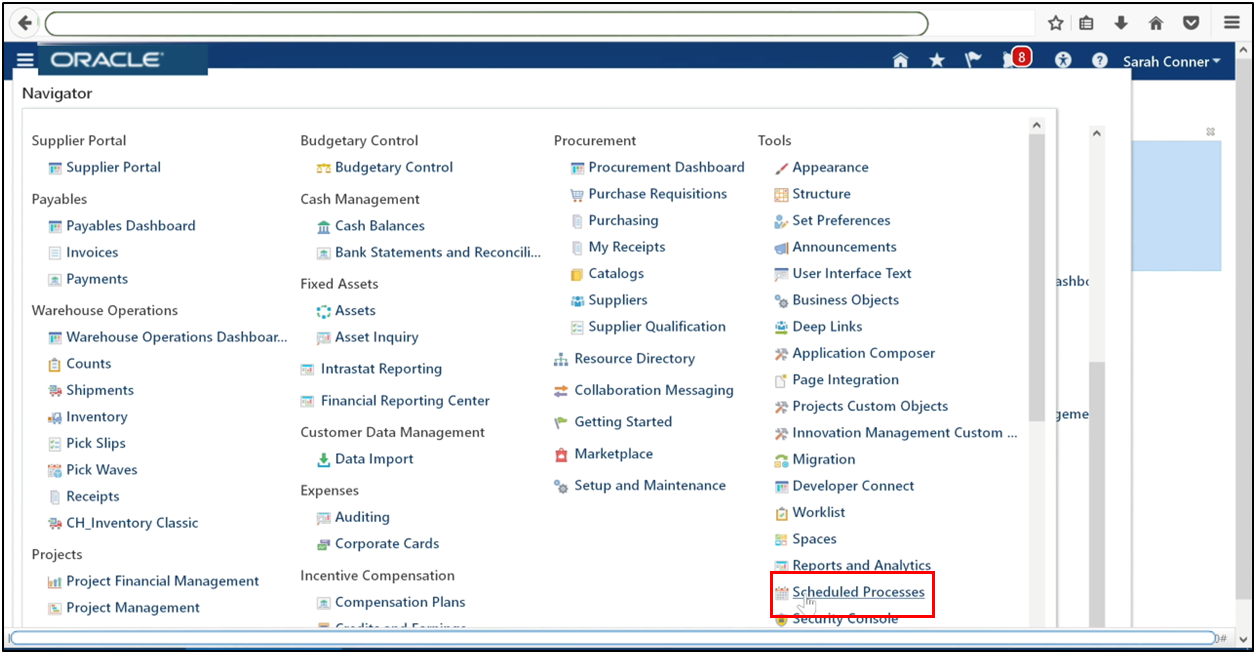Click the watchlist flag icon
The image size is (1256, 656).
[972, 59]
